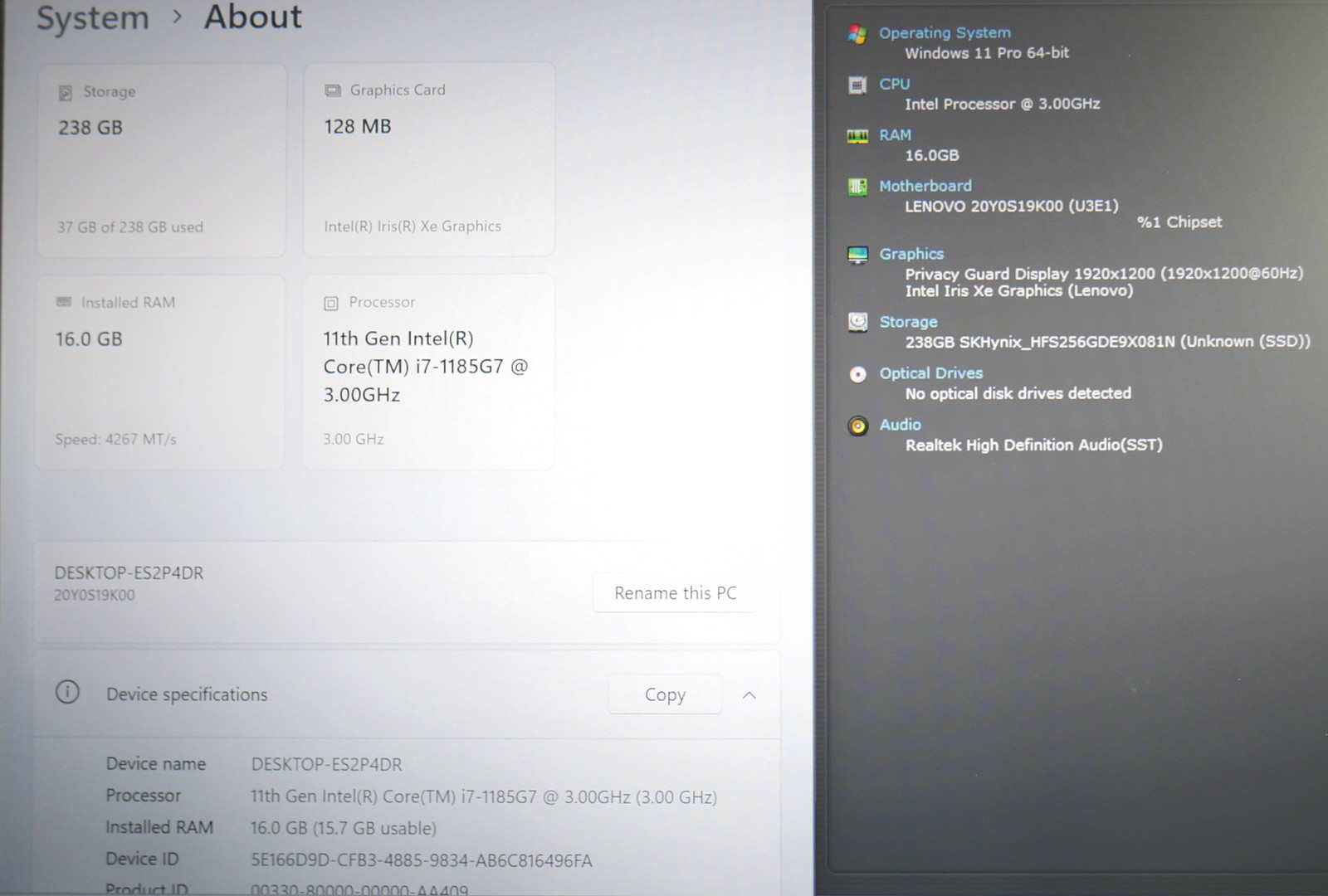Open the Storage section link in Speccy
Screen dimensions: 1328x896
(x=908, y=322)
